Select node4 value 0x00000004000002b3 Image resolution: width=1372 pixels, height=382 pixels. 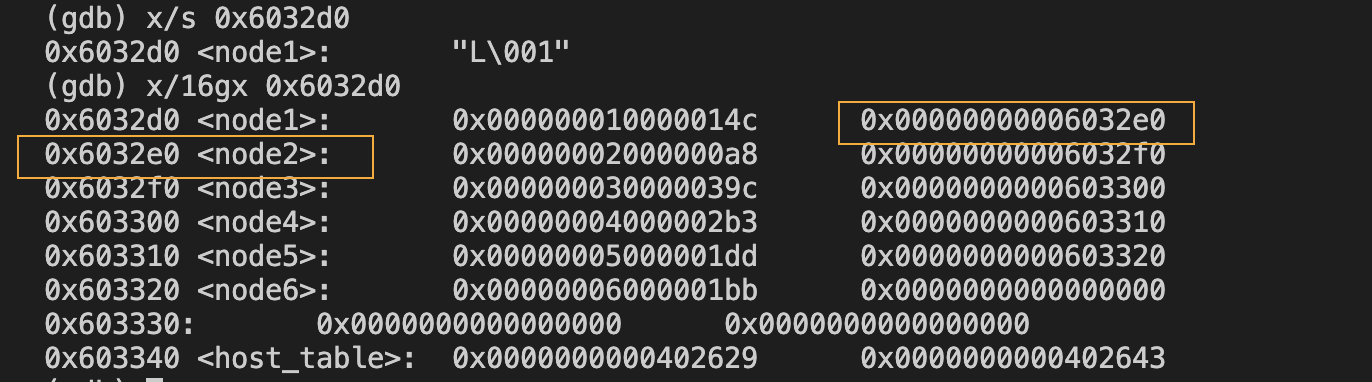coord(605,224)
